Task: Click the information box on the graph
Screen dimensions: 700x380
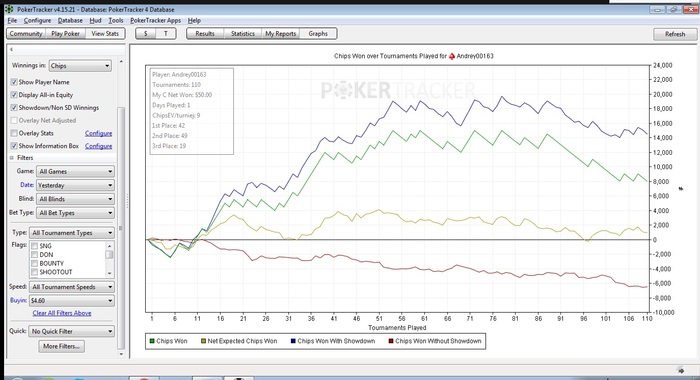Action: [192, 112]
